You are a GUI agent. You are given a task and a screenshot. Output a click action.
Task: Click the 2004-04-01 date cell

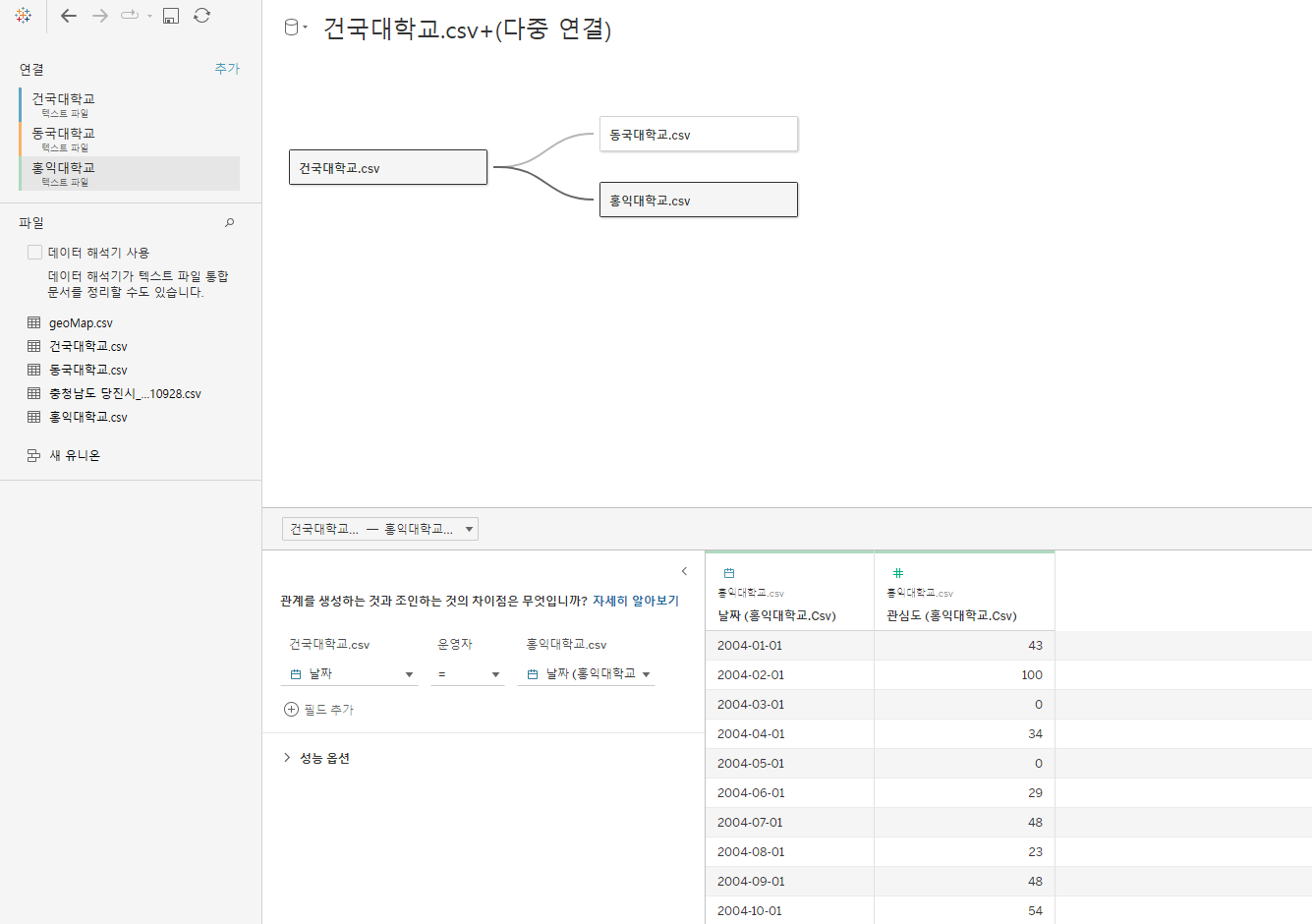coord(789,734)
